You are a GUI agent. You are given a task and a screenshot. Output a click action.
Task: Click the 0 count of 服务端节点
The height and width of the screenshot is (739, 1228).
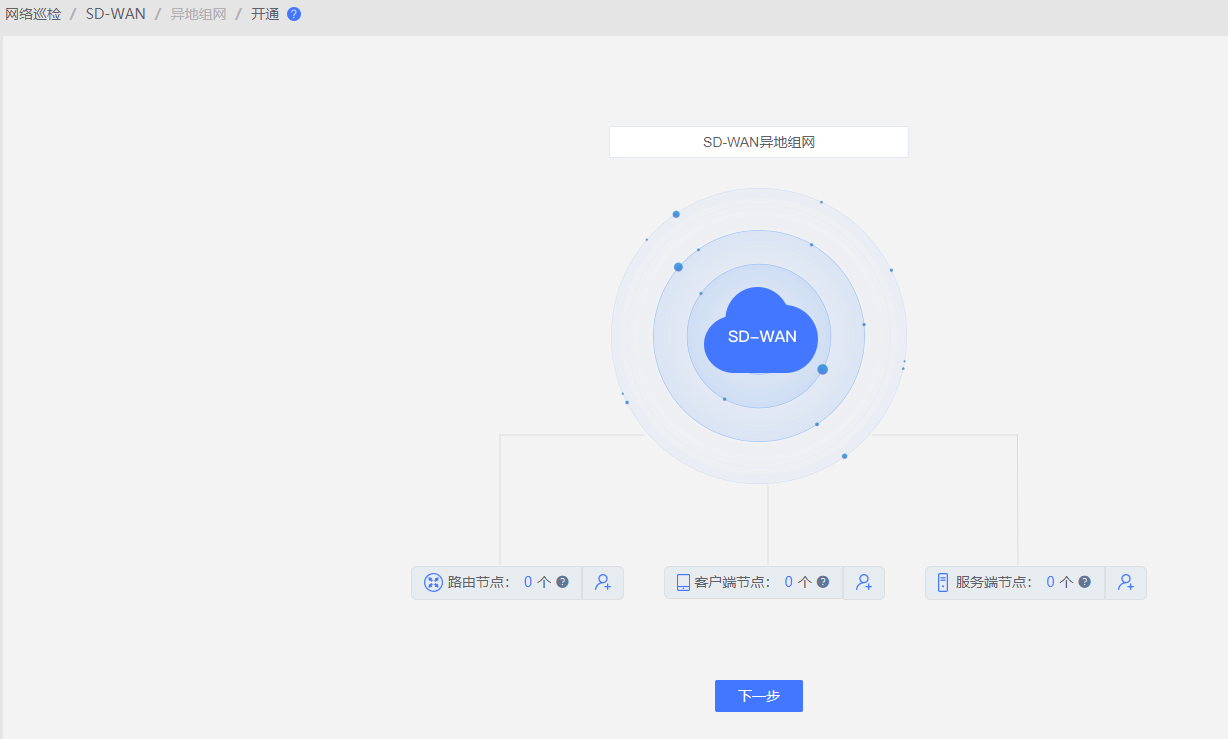coord(1051,582)
